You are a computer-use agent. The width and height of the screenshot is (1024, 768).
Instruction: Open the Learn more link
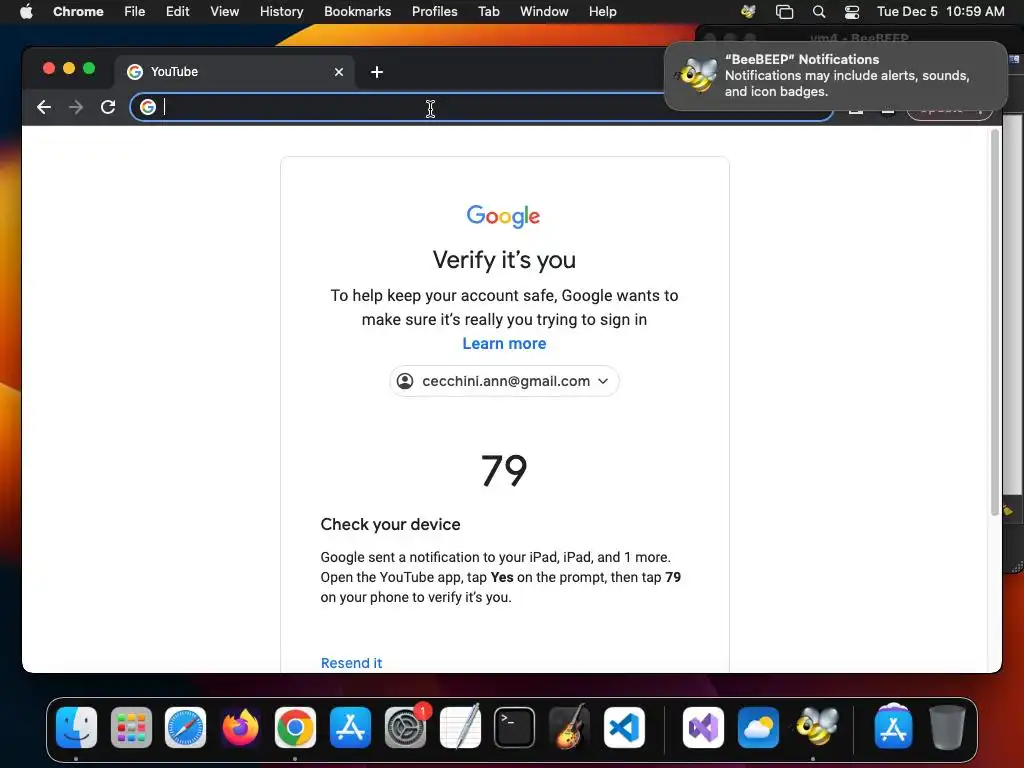[x=504, y=344]
